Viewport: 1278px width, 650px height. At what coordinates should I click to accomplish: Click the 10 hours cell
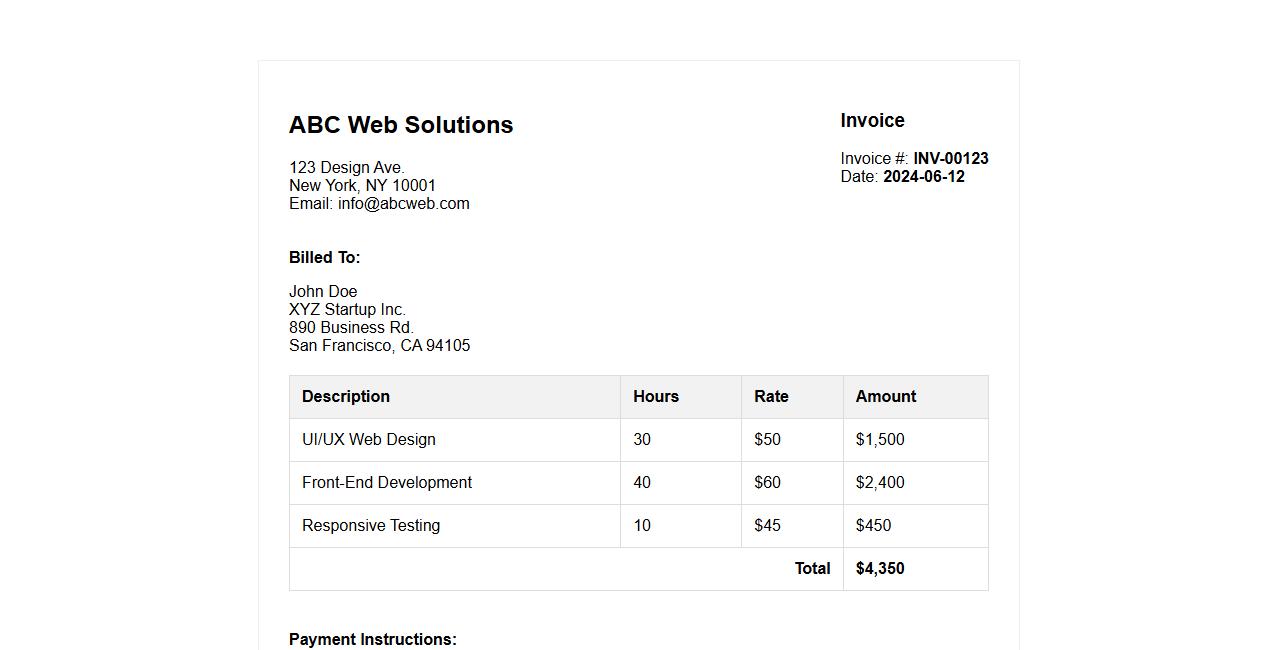point(642,526)
